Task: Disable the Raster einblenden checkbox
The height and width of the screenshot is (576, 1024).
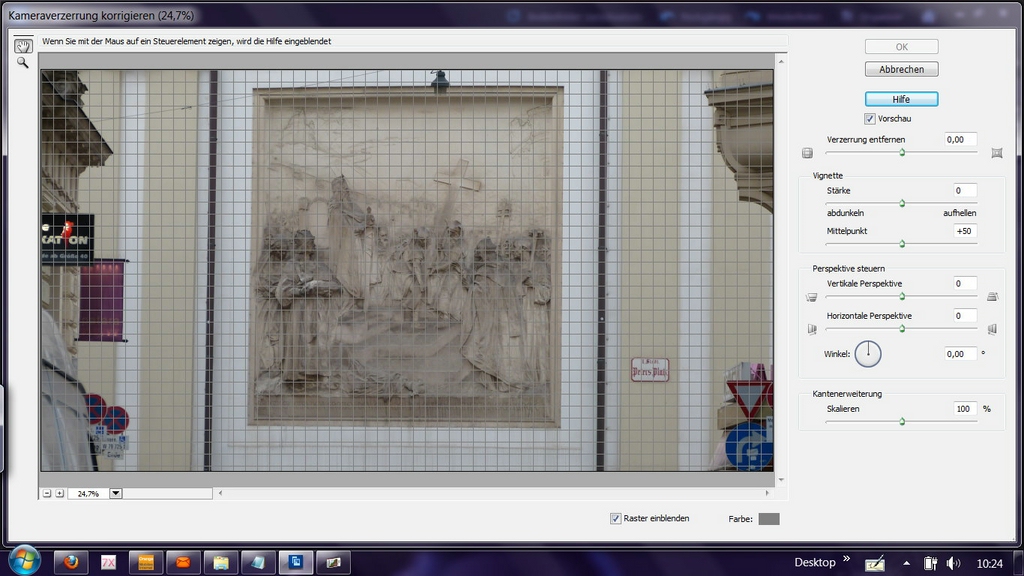Action: pos(616,518)
